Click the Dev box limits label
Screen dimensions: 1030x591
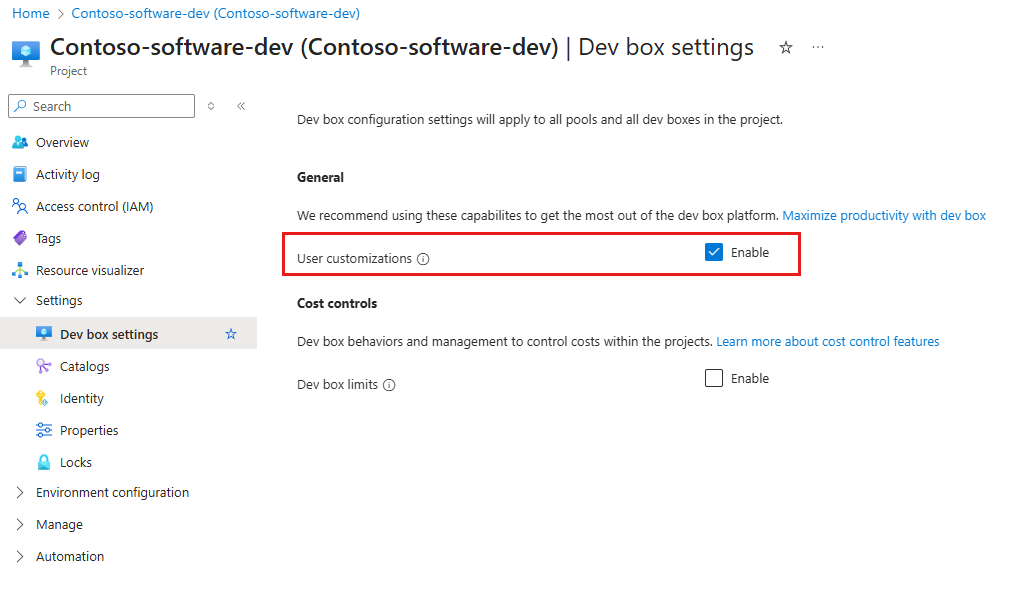coord(337,385)
